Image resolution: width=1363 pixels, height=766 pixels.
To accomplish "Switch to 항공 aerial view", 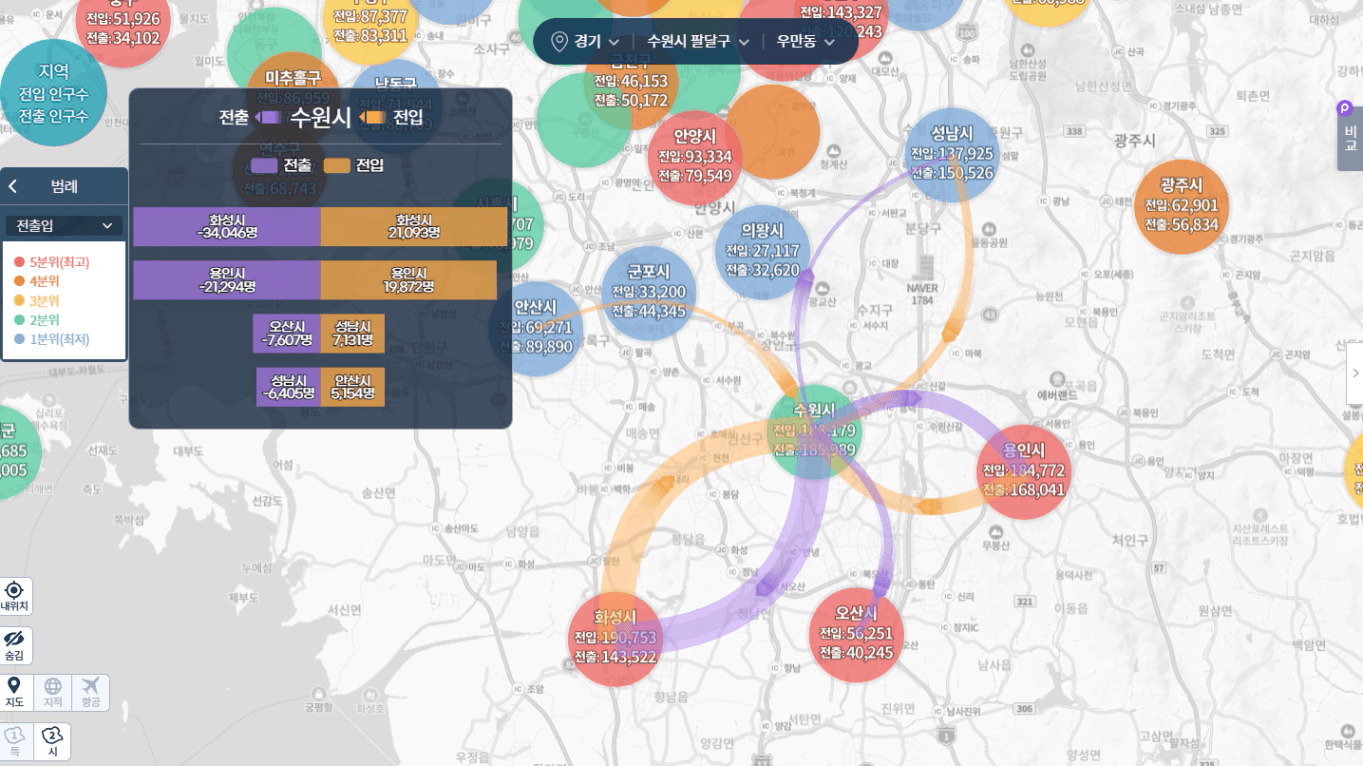I will coord(90,692).
